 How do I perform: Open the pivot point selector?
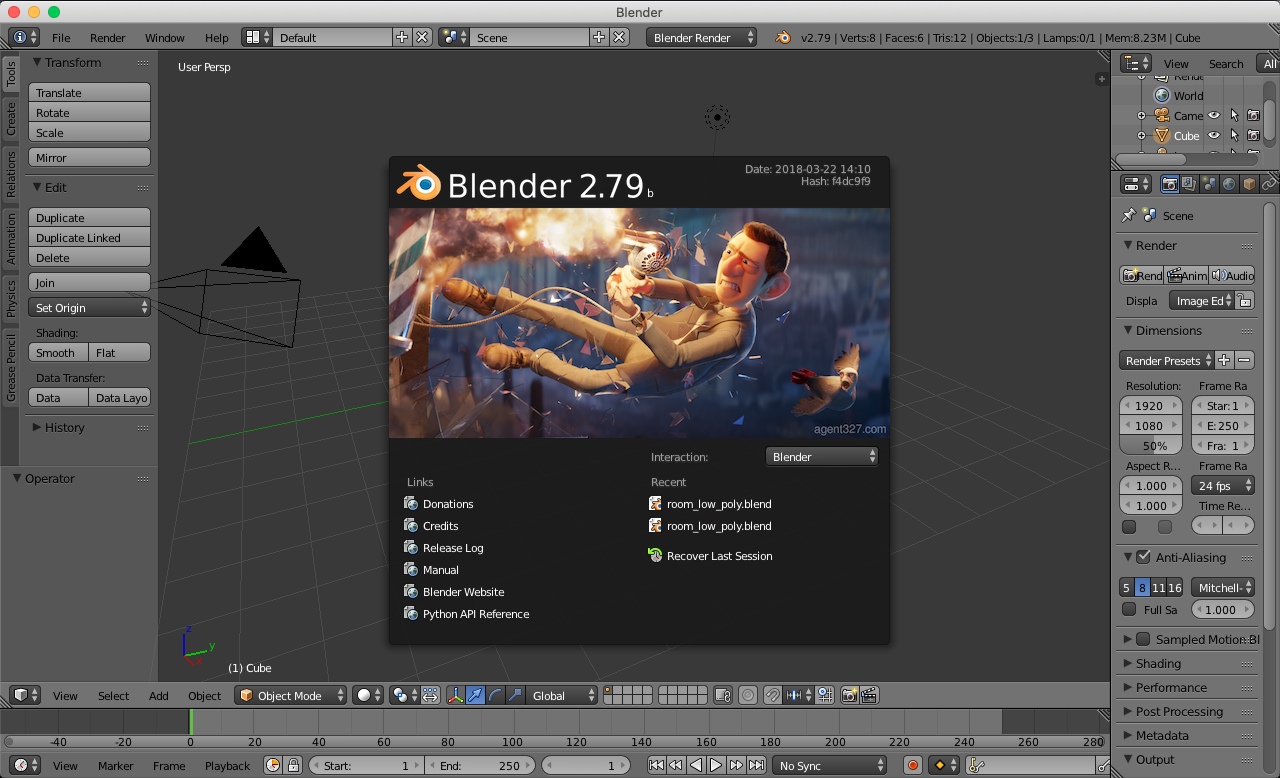406,695
